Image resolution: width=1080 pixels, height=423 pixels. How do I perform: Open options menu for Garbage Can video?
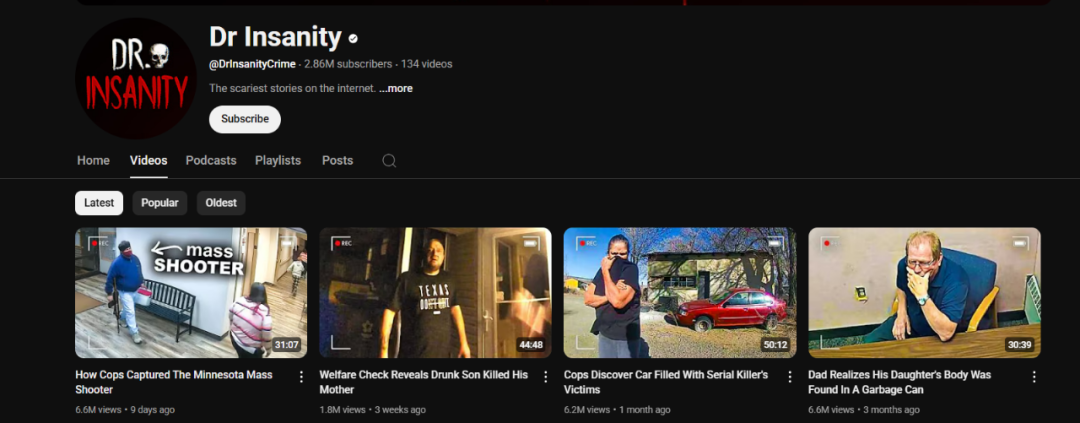(1034, 377)
